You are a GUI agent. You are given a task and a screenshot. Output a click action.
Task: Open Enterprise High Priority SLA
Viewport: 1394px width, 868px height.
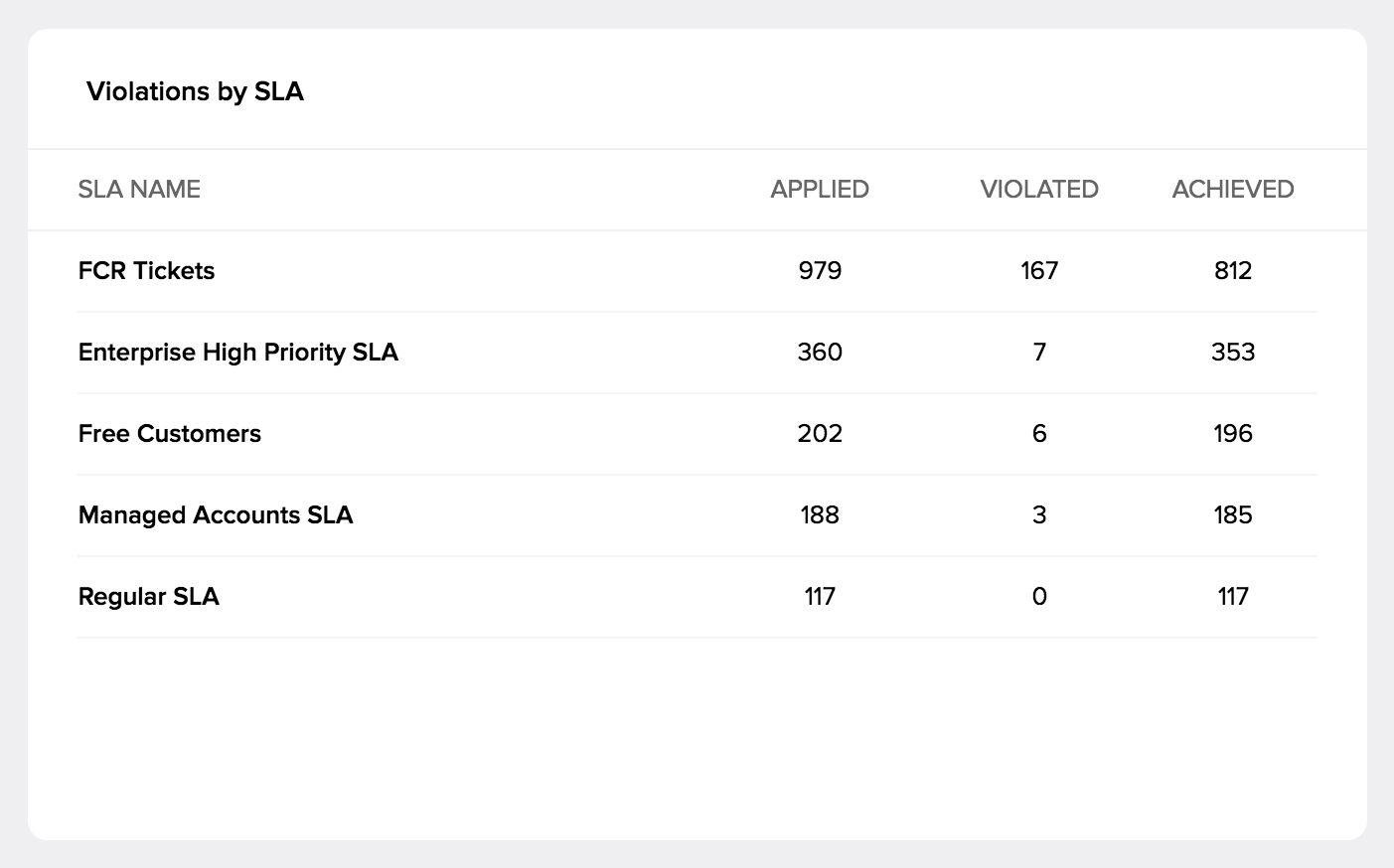click(x=237, y=352)
